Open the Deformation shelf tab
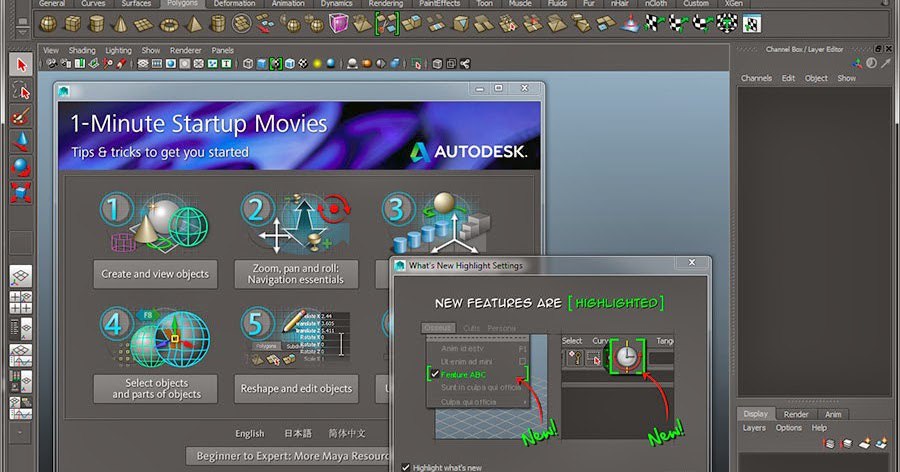The height and width of the screenshot is (472, 900). coord(234,3)
